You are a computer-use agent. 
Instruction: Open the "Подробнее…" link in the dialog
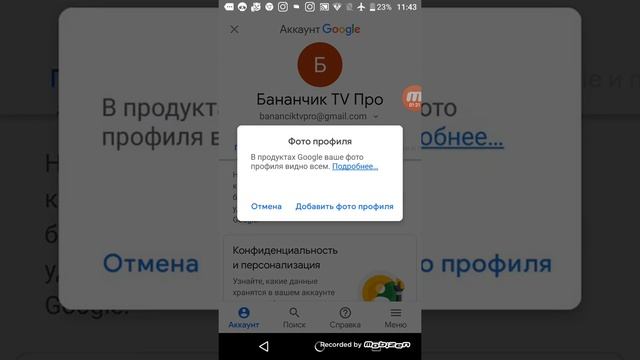(x=355, y=167)
